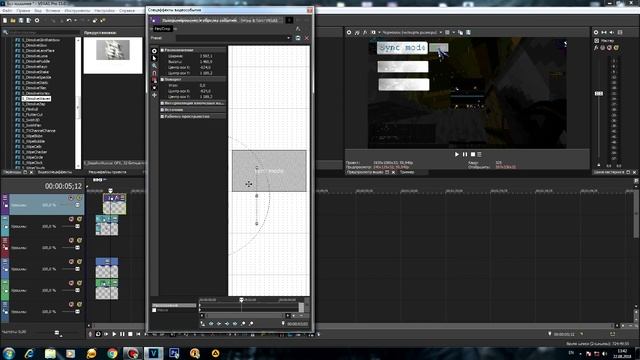Open video output FX in preview toolbar
The image size is (640, 360).
click(x=365, y=32)
